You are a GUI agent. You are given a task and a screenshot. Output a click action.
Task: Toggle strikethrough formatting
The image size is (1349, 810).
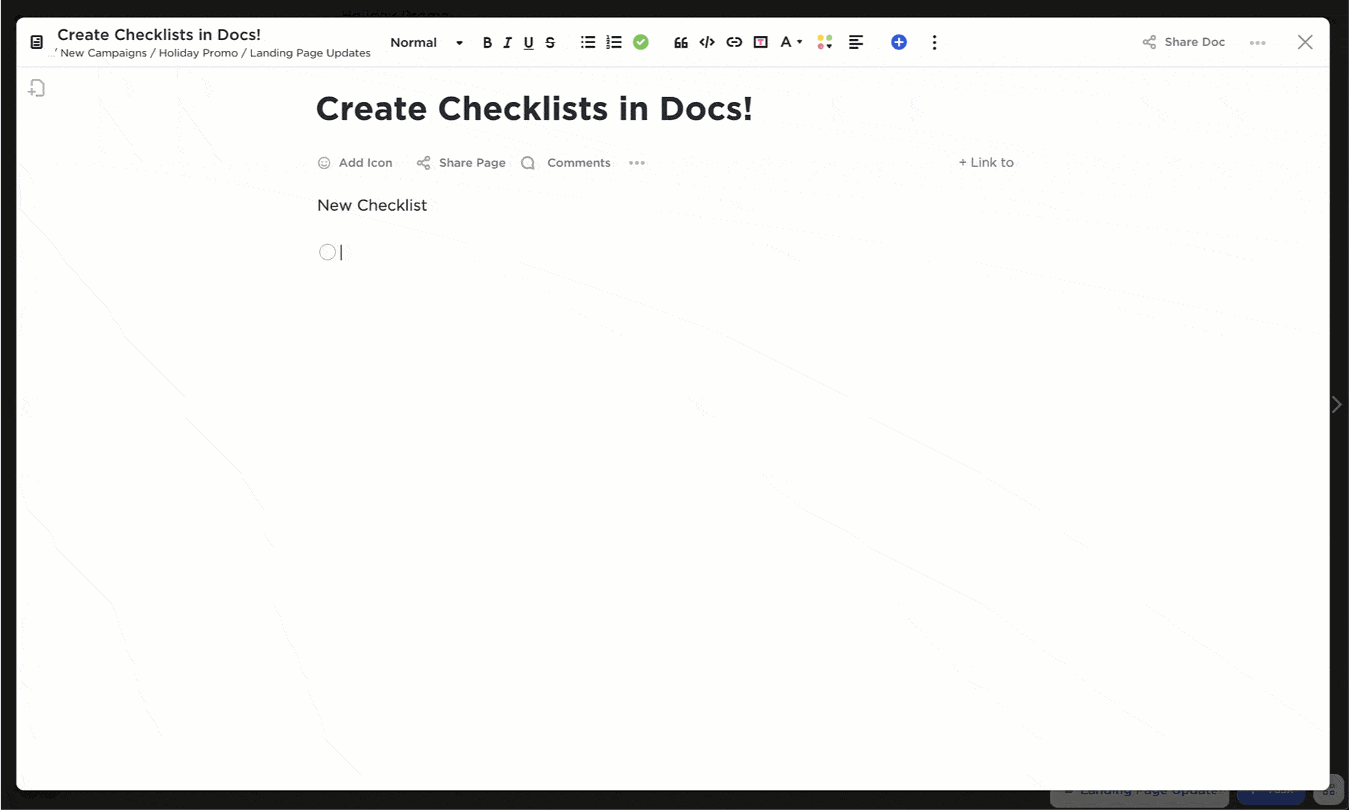550,43
